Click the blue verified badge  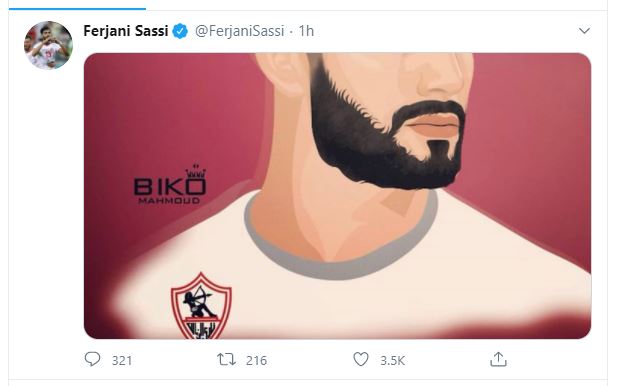(181, 31)
